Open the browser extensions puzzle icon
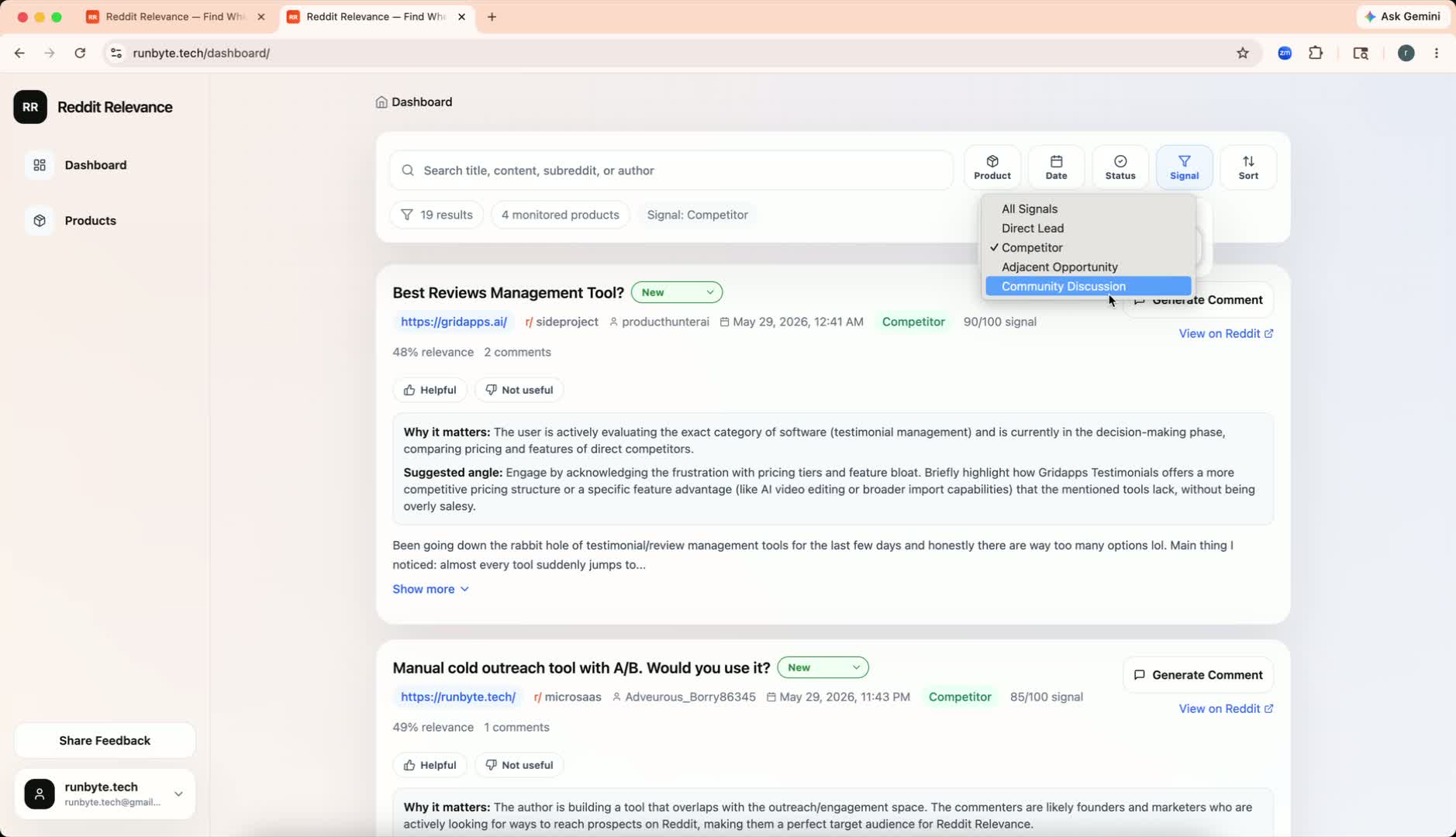This screenshot has width=1456, height=837. point(1316,53)
